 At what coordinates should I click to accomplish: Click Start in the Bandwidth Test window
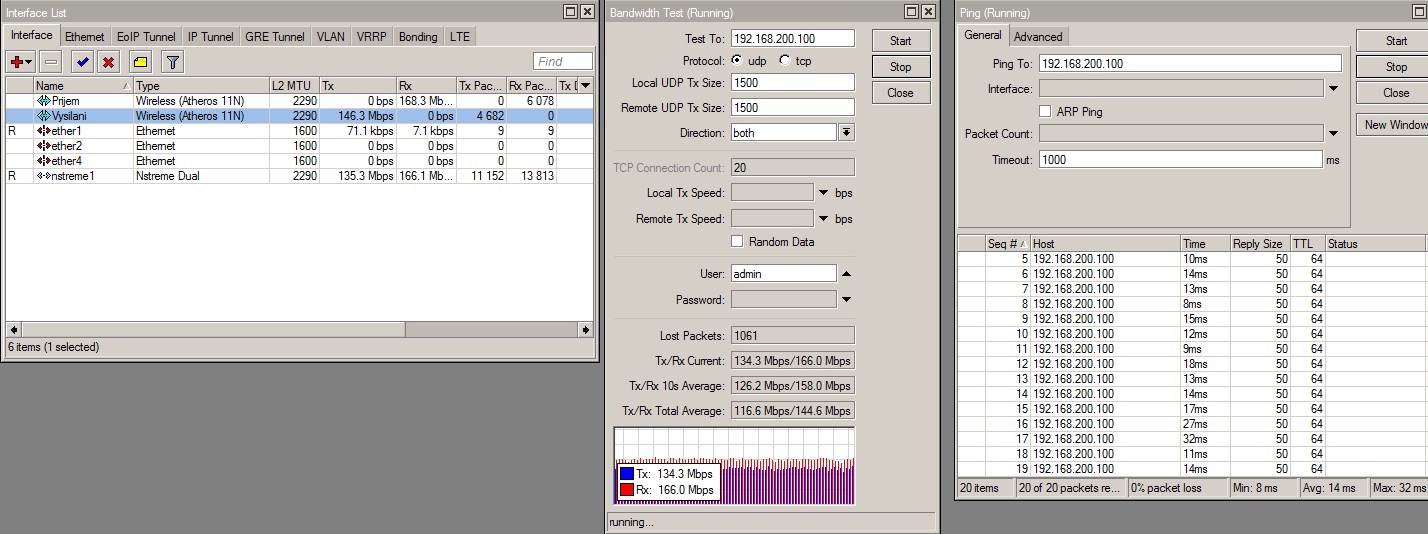point(900,41)
